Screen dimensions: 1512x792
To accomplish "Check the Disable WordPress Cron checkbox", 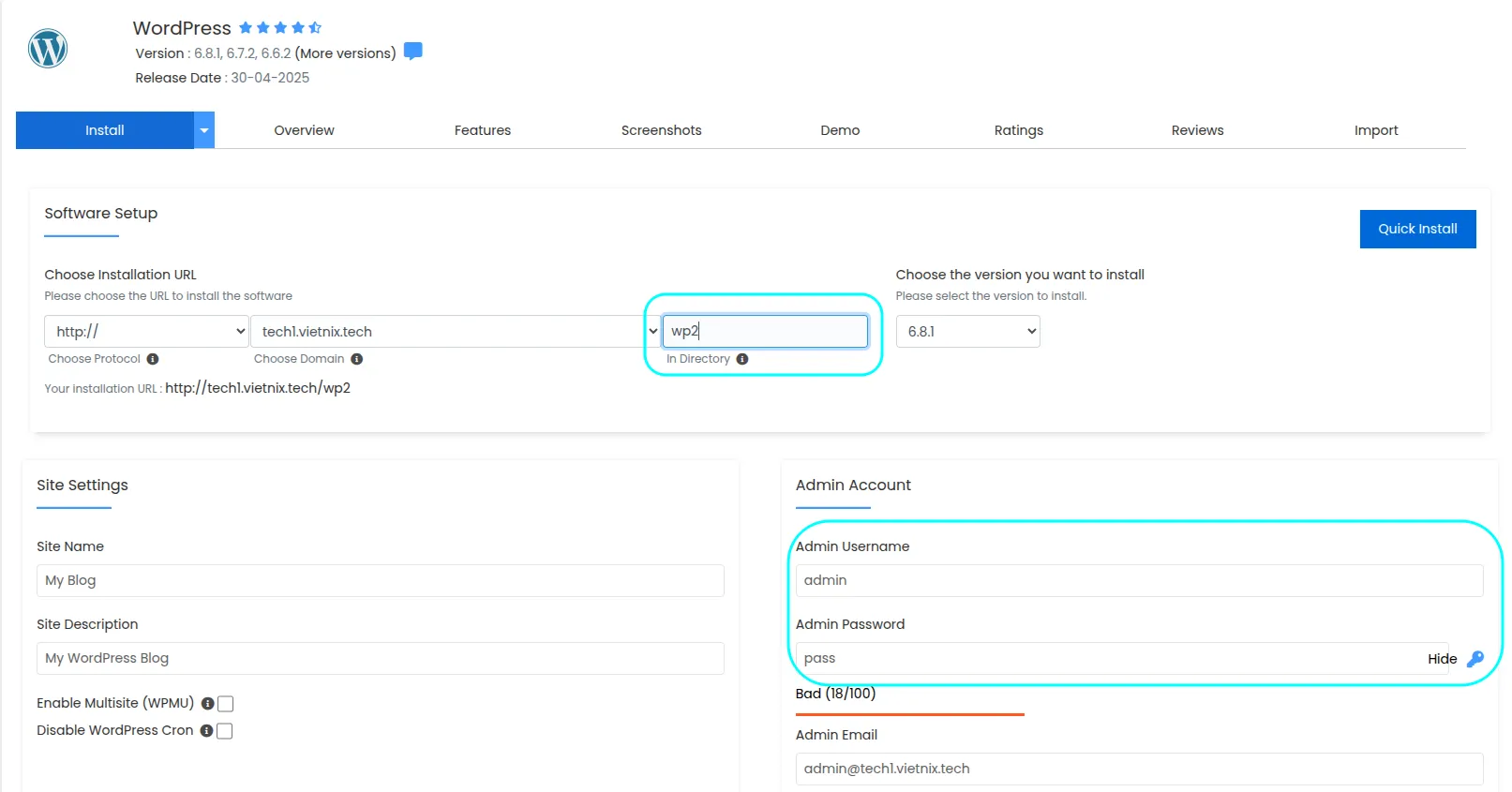I will pyautogui.click(x=225, y=731).
